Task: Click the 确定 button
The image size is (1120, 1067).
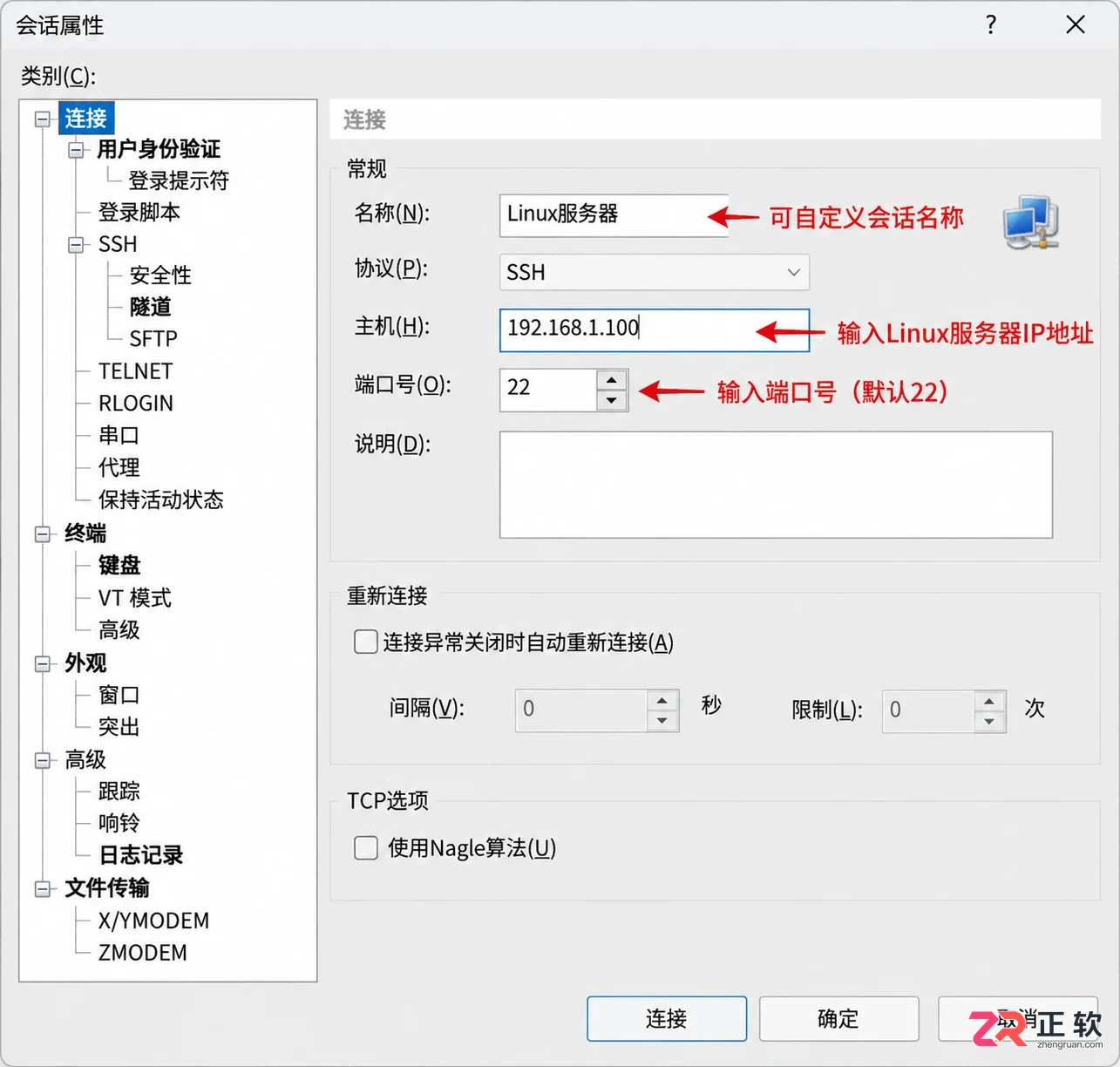Action: 838,1018
